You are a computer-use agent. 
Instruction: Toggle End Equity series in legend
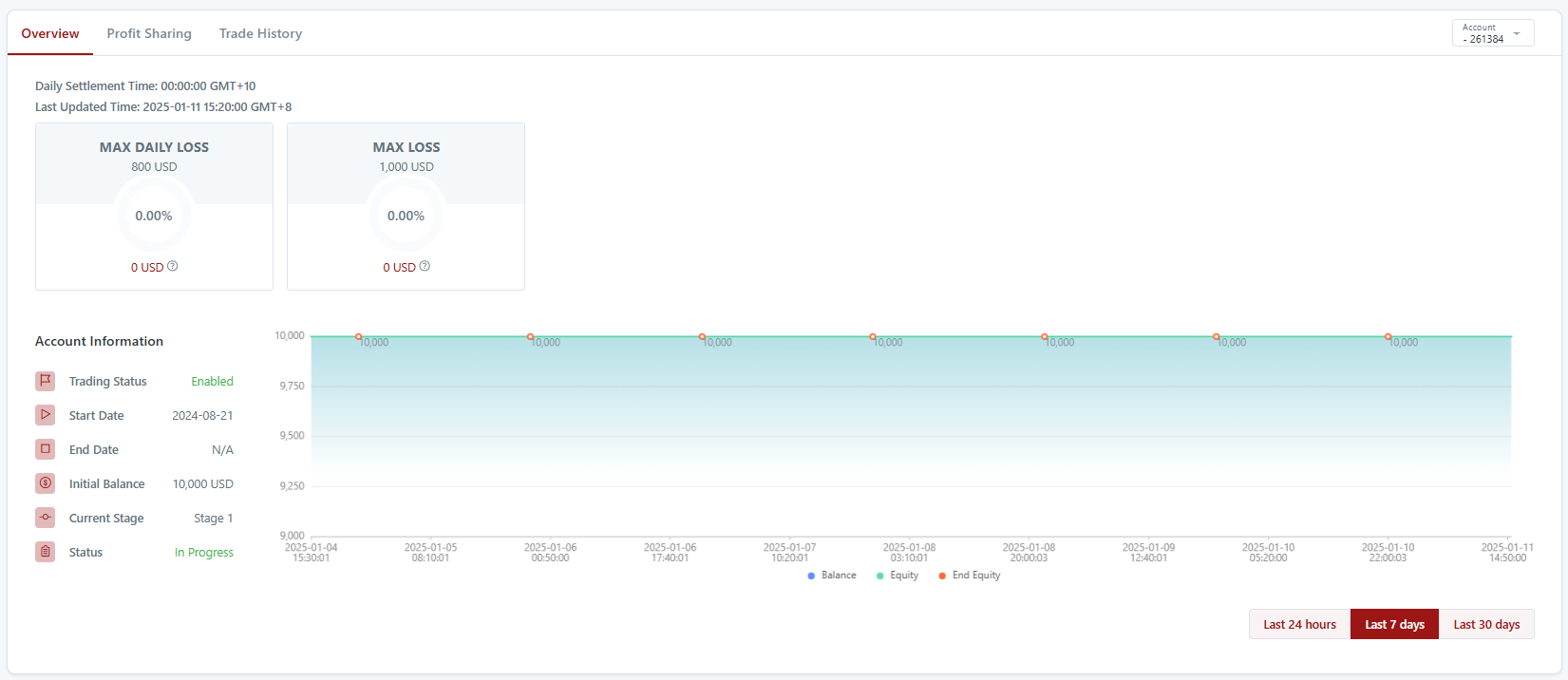pyautogui.click(x=970, y=576)
